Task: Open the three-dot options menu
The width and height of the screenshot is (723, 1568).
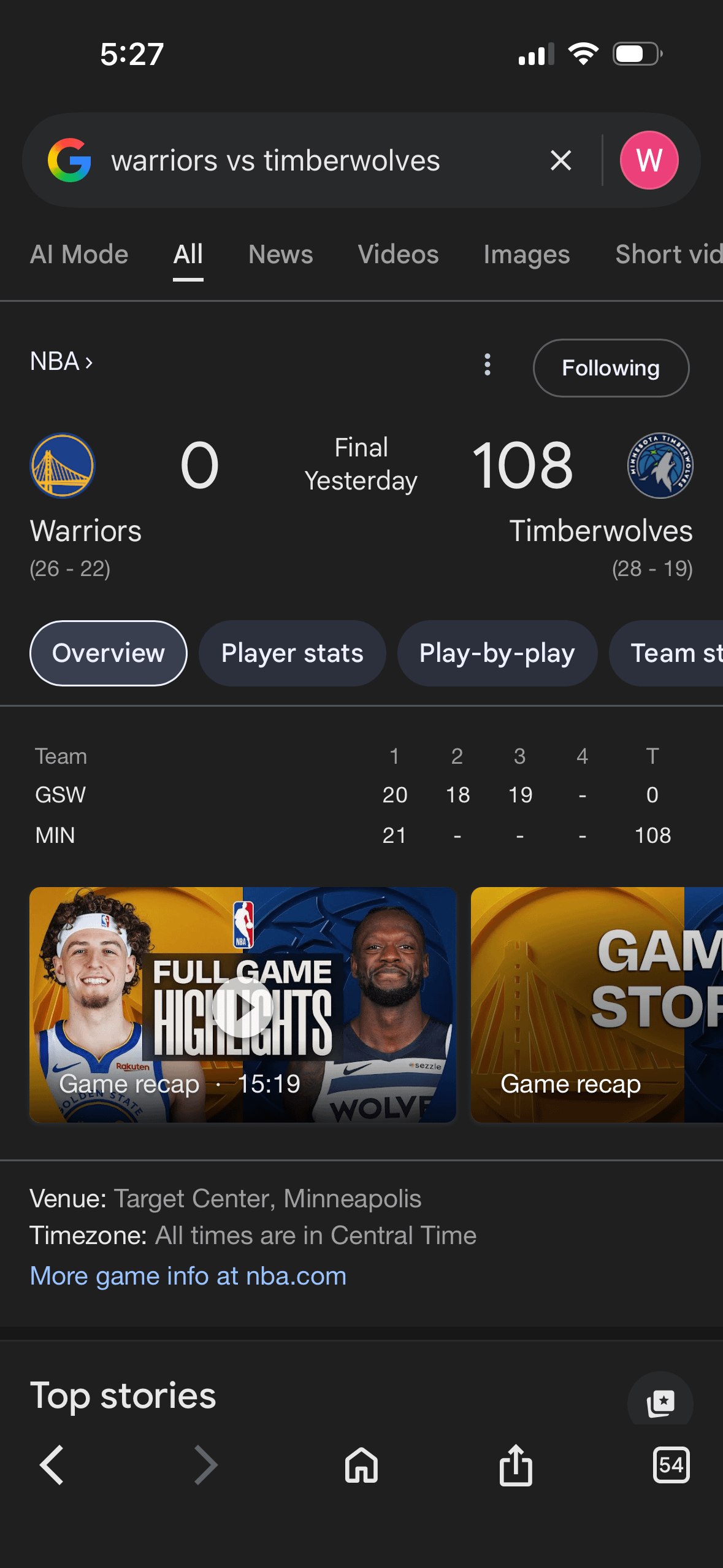Action: (x=488, y=365)
